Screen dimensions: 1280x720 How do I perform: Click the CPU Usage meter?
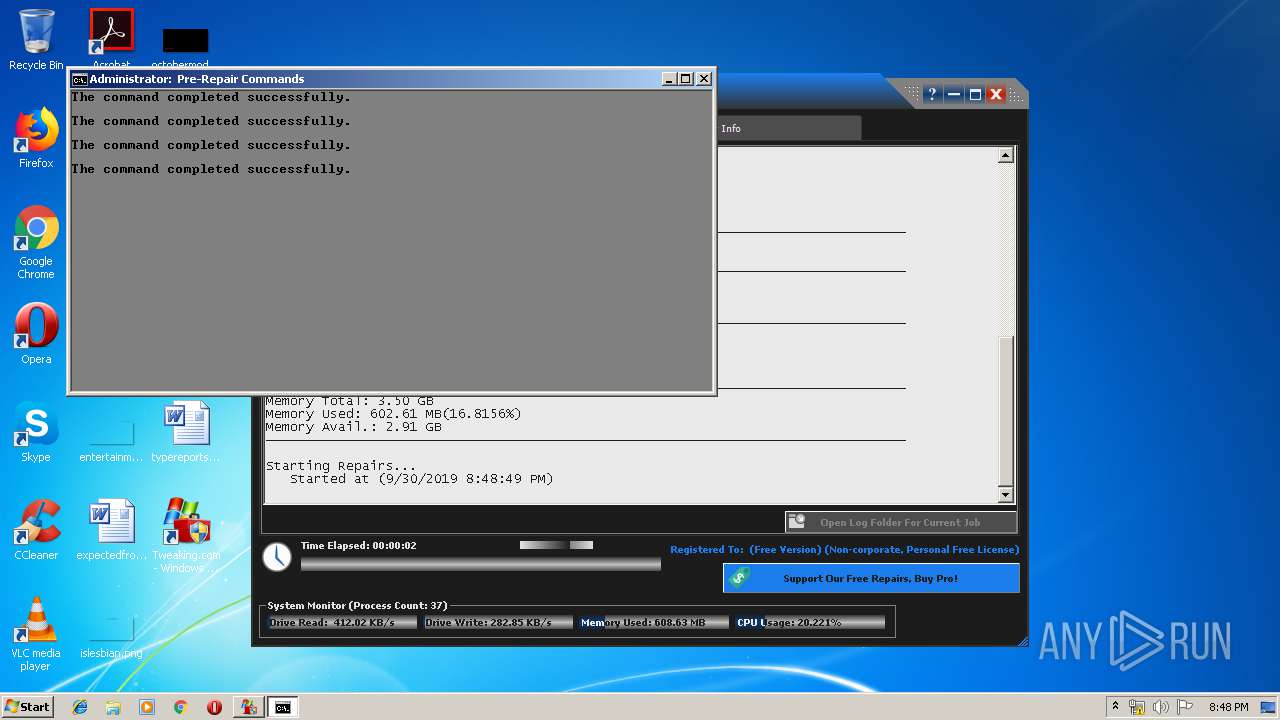810,622
